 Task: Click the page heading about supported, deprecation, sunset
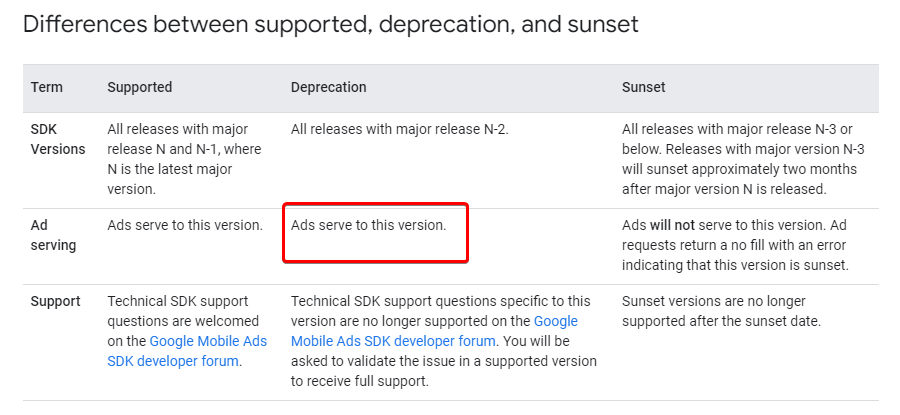coord(331,24)
